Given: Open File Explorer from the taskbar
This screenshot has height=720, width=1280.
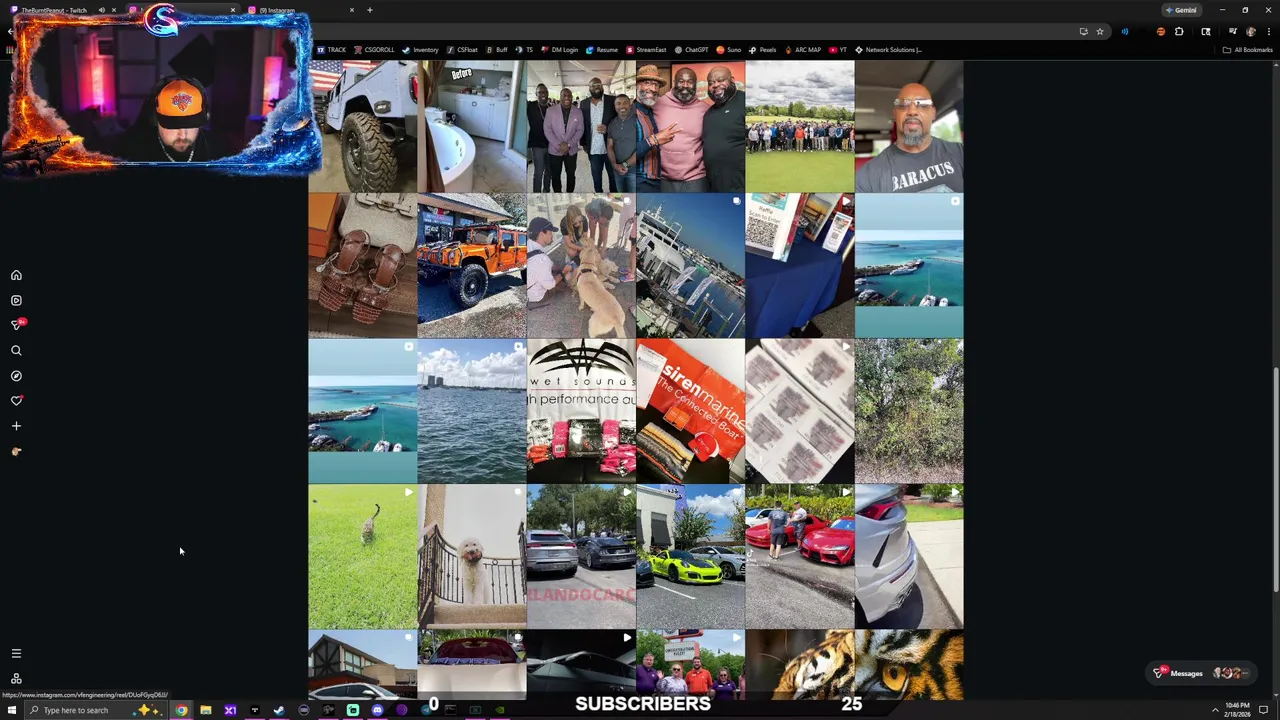Looking at the screenshot, I should pyautogui.click(x=205, y=710).
